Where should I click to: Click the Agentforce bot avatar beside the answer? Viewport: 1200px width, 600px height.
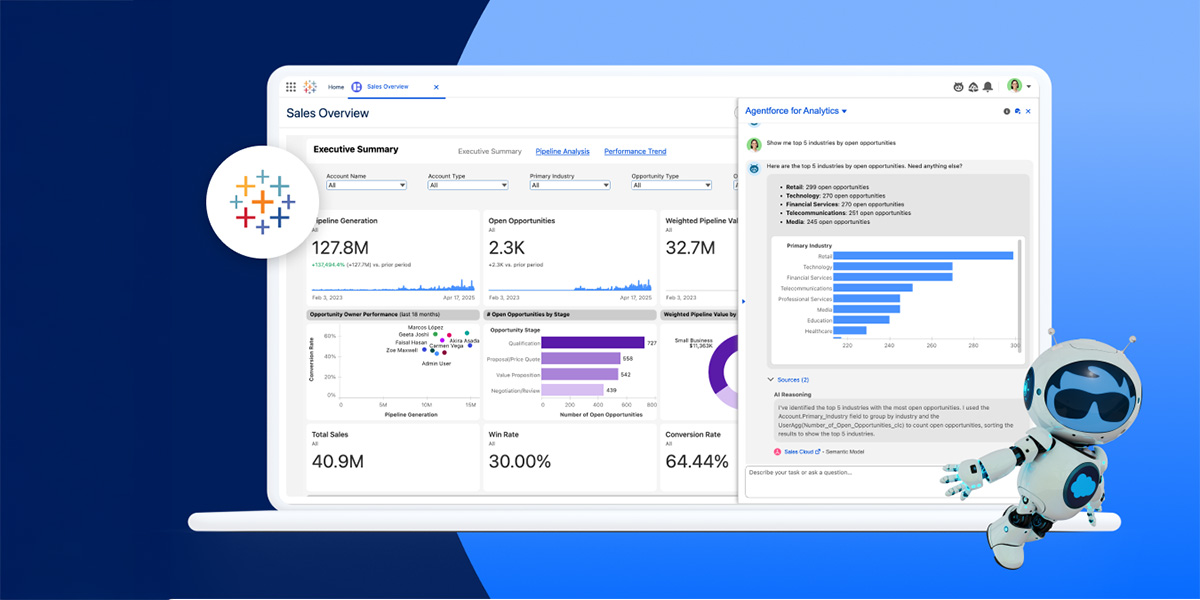[x=755, y=167]
